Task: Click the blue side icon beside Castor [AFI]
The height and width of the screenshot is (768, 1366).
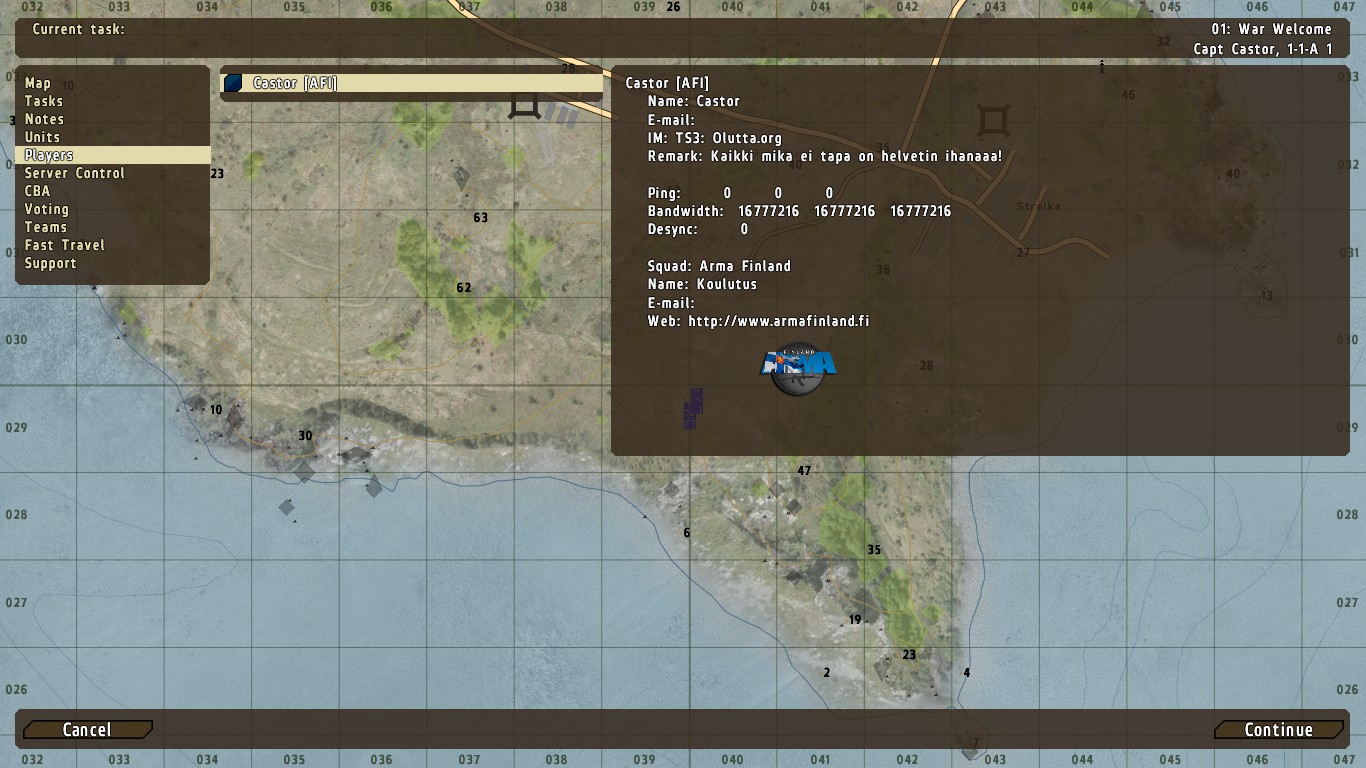Action: [233, 83]
